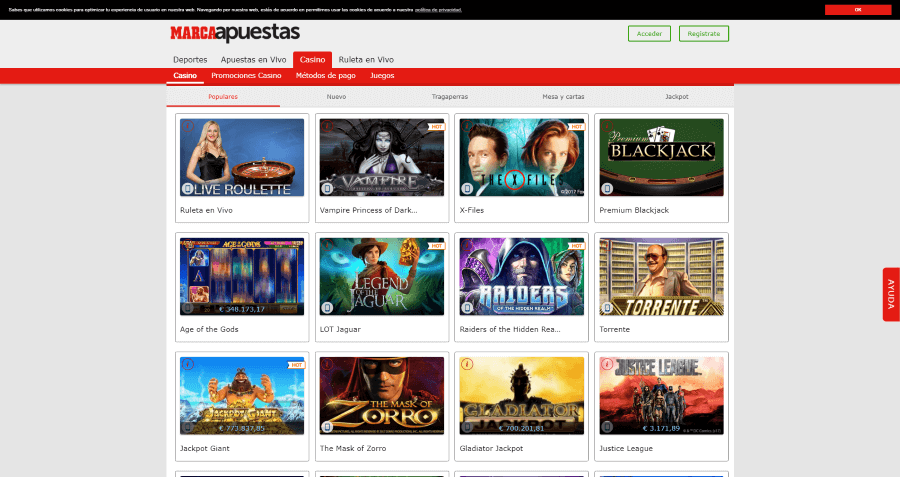Click the HOT badge on Raiders card
This screenshot has height=477, width=900.
(x=576, y=246)
